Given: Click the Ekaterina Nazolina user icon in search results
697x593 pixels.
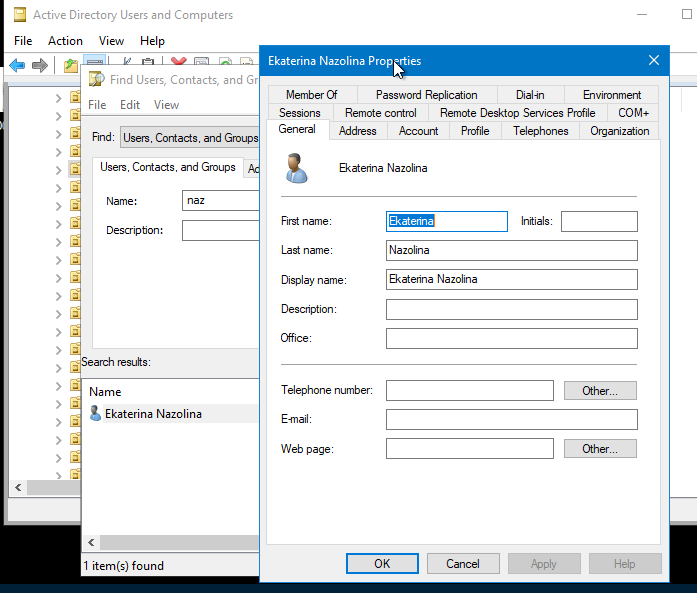Looking at the screenshot, I should 95,413.
